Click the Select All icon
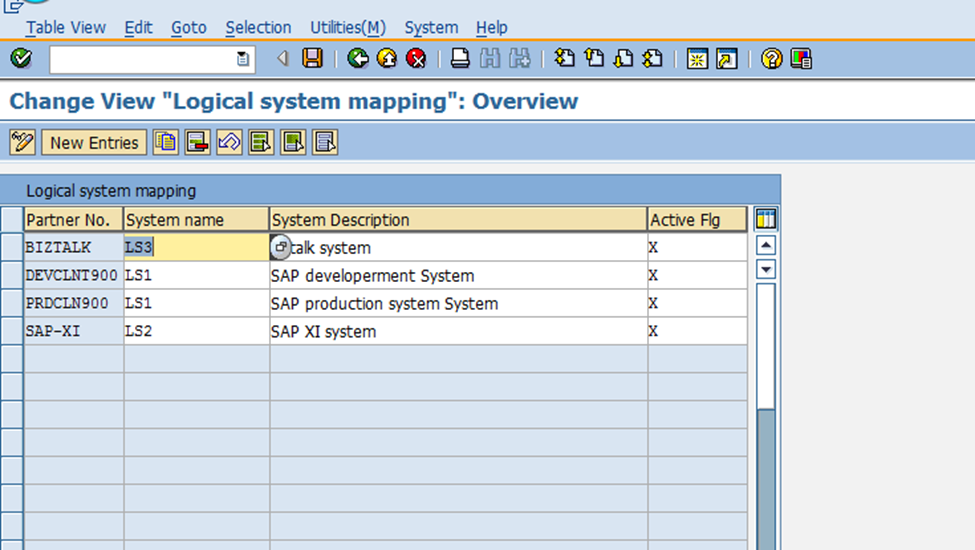 pos(261,142)
